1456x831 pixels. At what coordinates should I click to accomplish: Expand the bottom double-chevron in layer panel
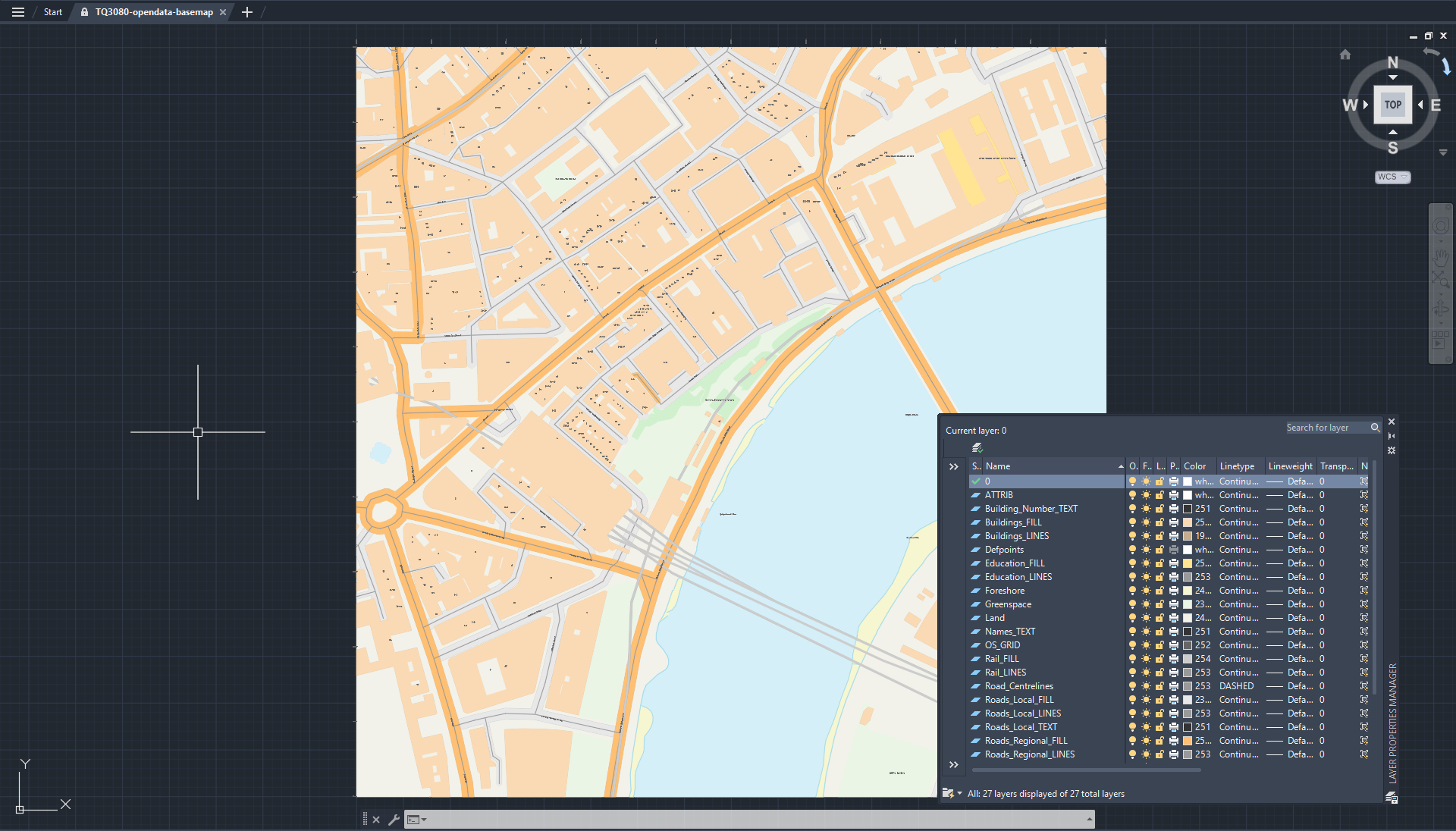pyautogui.click(x=954, y=765)
